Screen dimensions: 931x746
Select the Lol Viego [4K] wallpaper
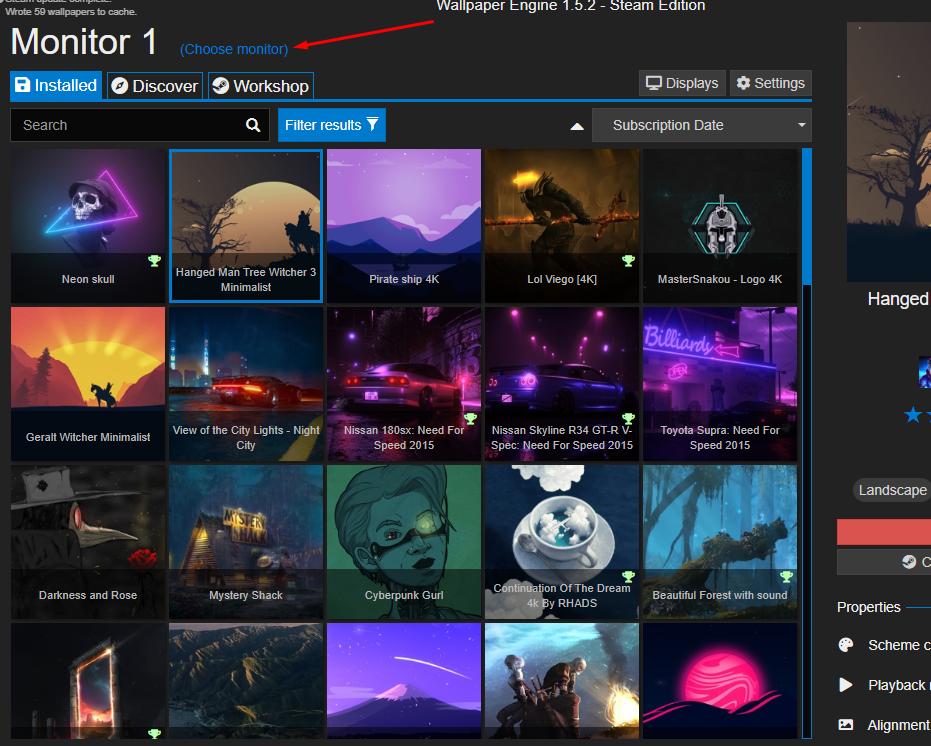[562, 226]
